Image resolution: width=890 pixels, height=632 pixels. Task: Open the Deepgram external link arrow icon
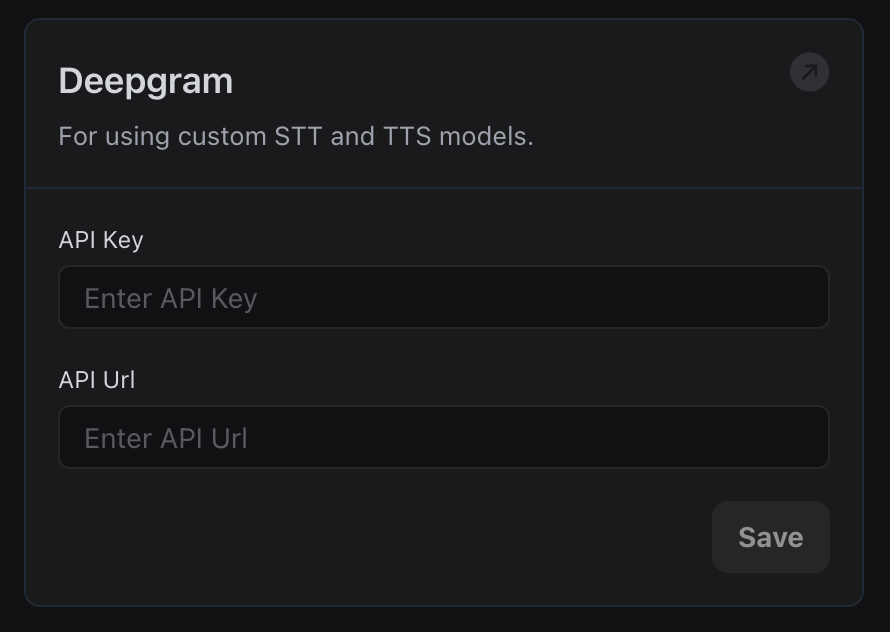[x=809, y=72]
